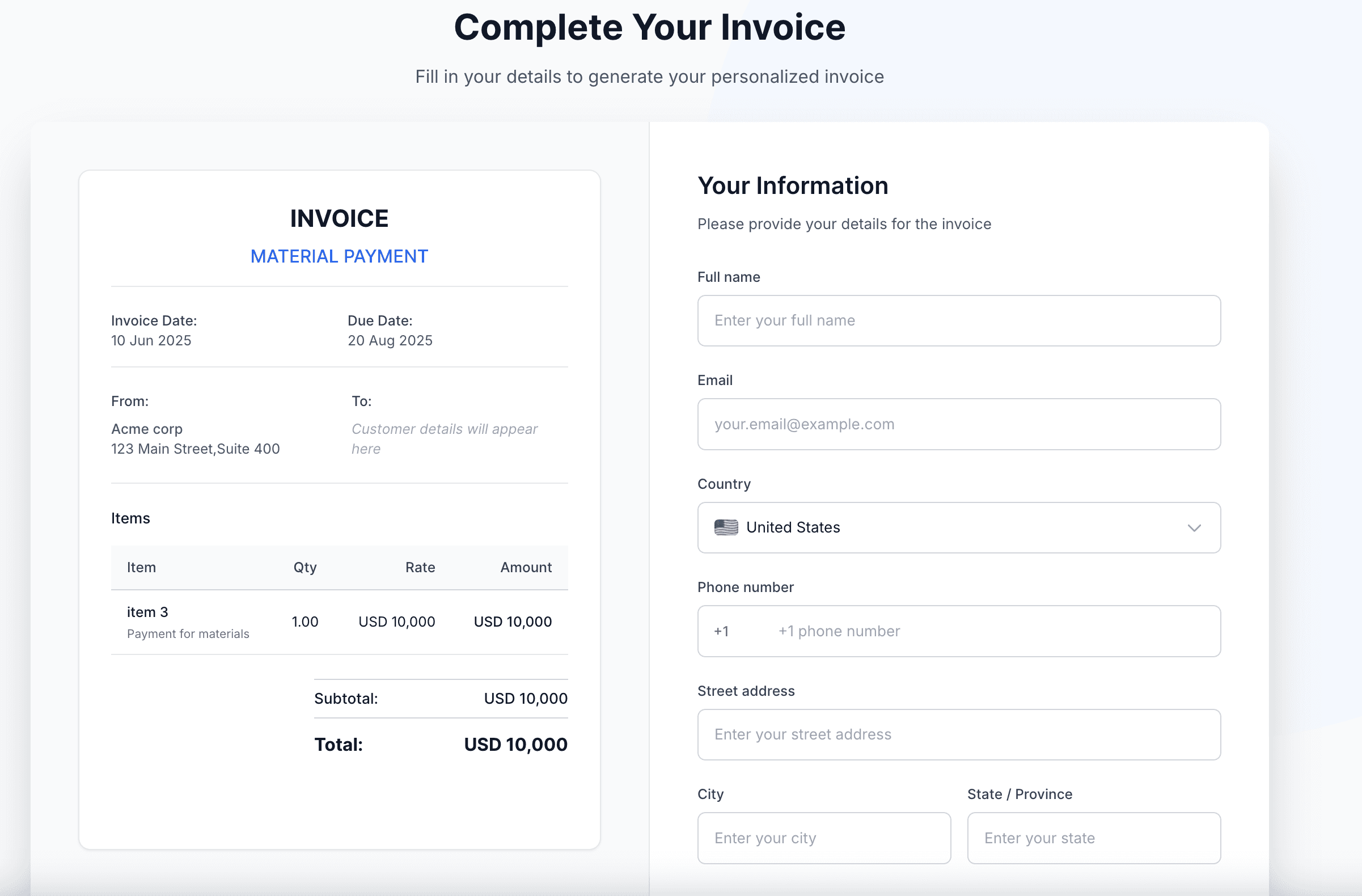Click the Your Information section heading
The image size is (1362, 896).
[x=792, y=186]
